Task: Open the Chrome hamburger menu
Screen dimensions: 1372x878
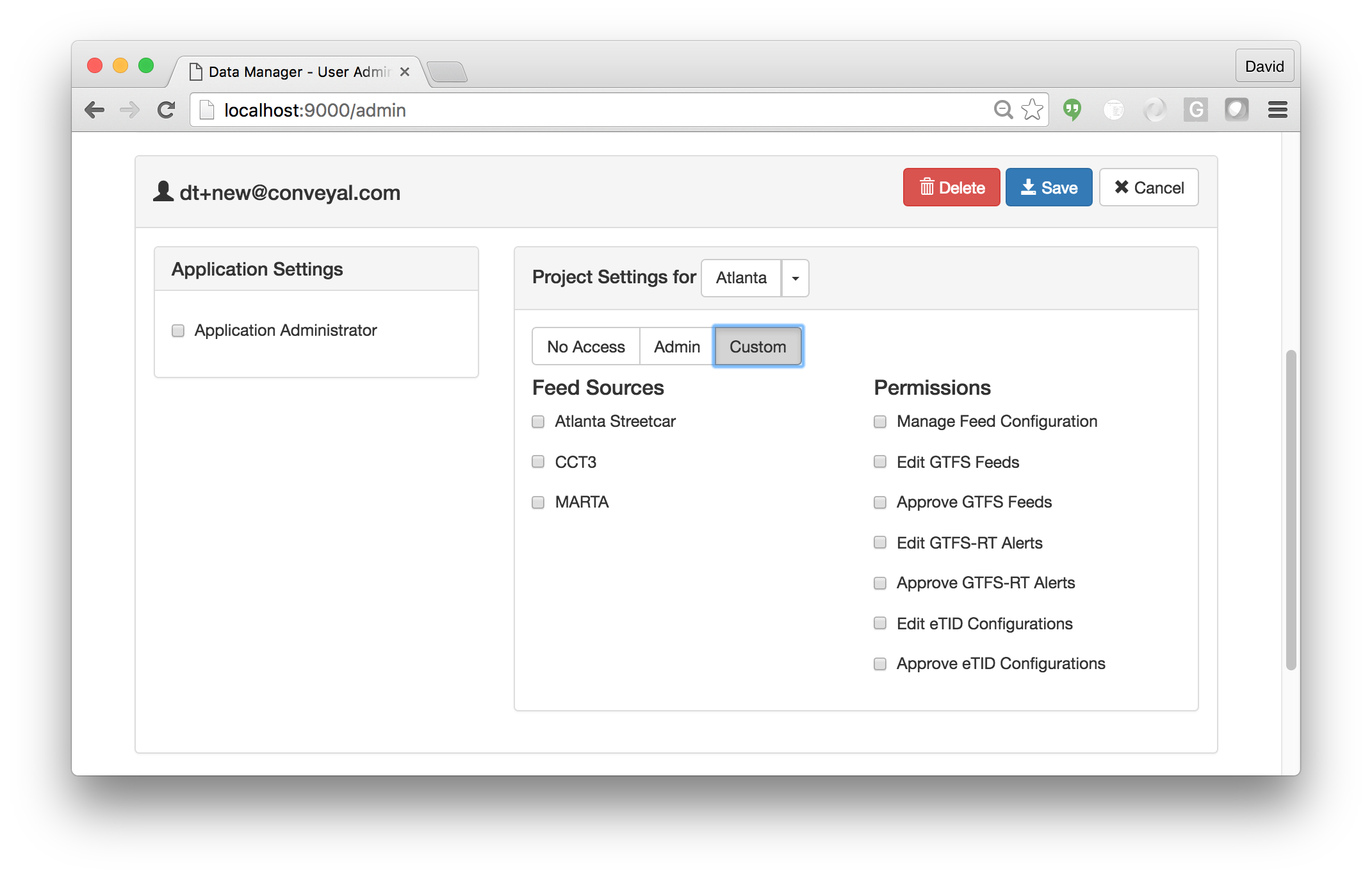Action: (x=1277, y=110)
